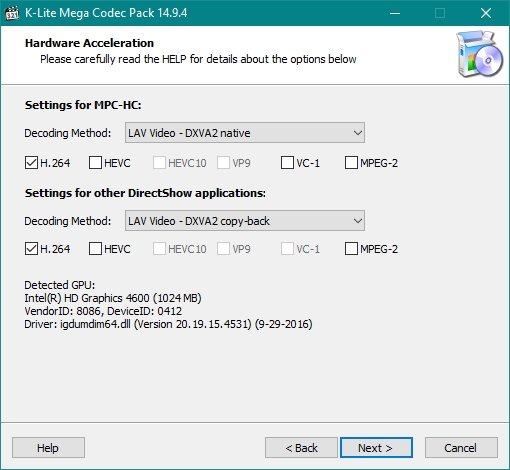510x470 pixels.
Task: Proceed with the Next > button
Action: 376,448
